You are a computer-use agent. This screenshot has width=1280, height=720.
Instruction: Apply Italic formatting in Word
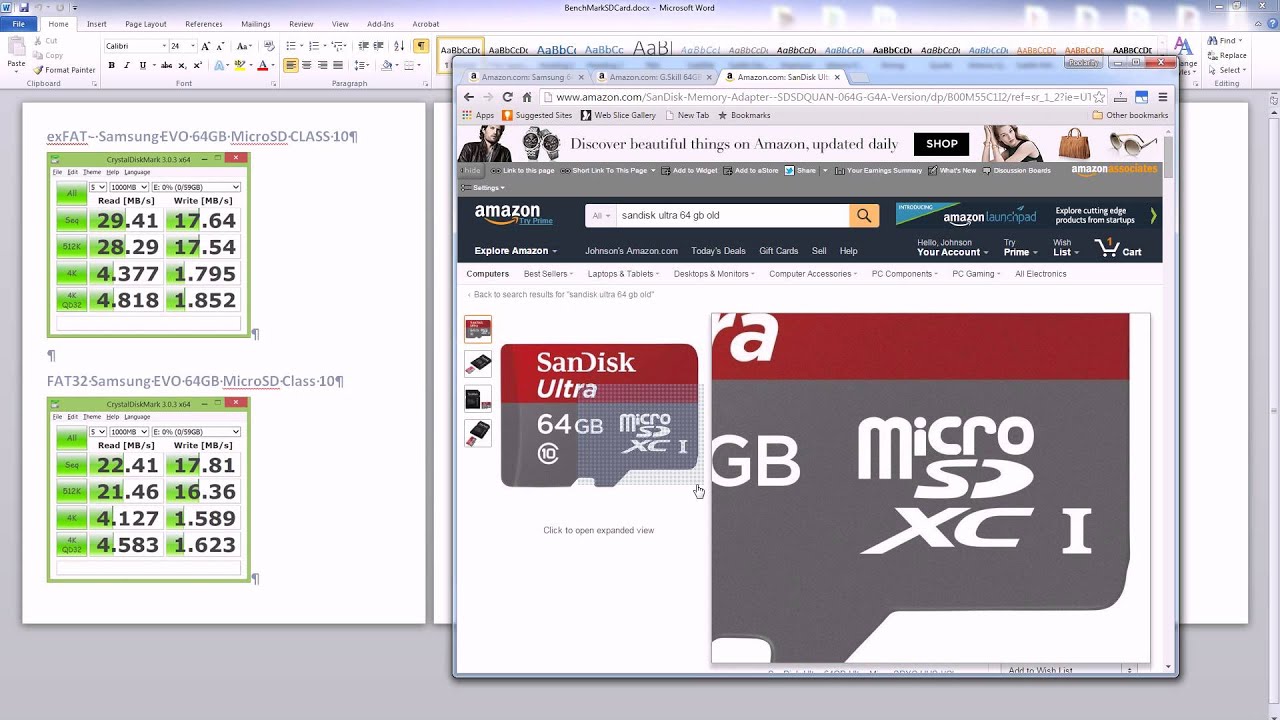127,65
